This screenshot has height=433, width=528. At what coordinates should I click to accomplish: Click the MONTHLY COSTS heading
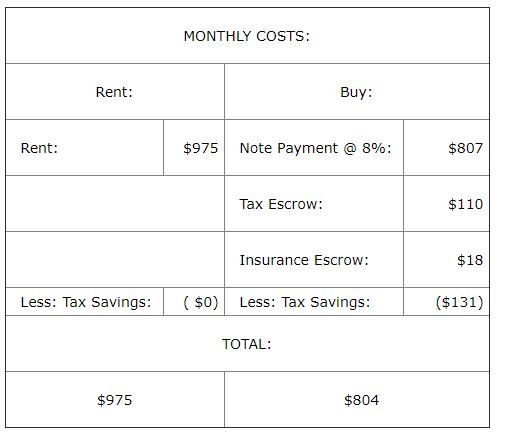coord(246,36)
